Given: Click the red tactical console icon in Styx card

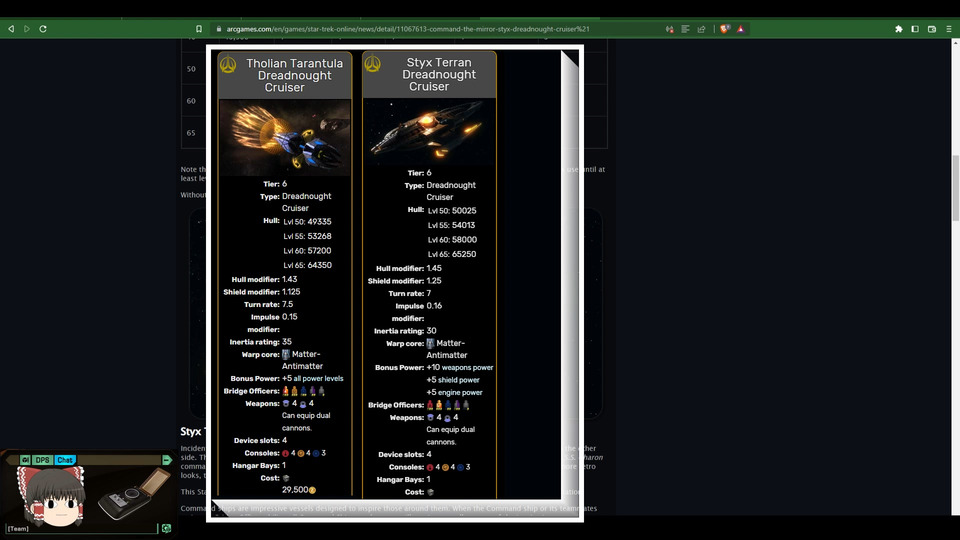Looking at the screenshot, I should (430, 467).
